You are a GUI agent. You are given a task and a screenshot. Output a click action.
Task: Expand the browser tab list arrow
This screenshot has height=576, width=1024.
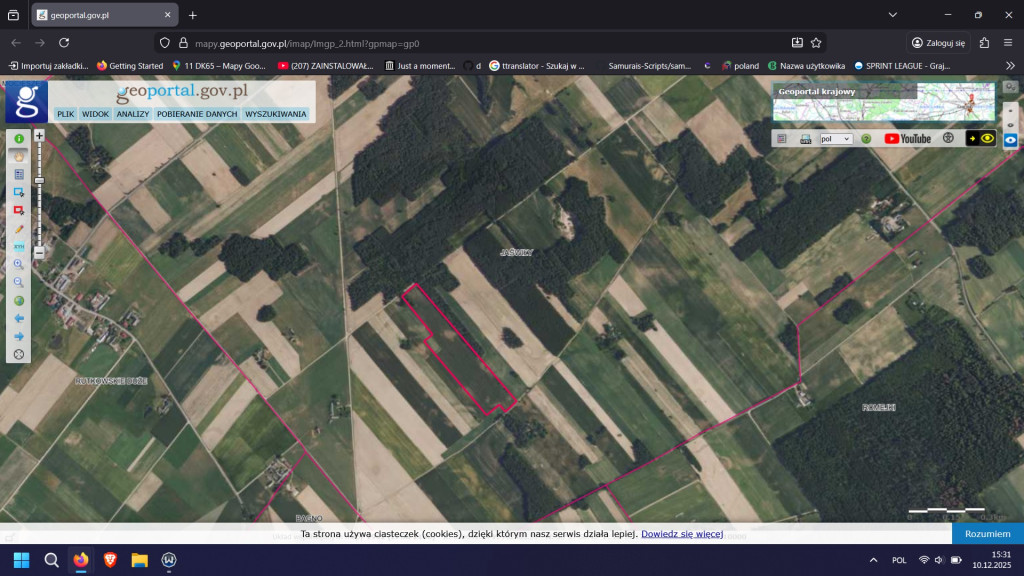13,15
